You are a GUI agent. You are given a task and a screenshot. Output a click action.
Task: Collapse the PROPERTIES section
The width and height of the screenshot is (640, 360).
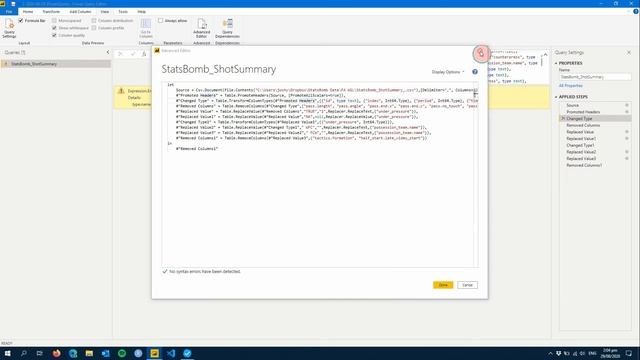point(556,63)
